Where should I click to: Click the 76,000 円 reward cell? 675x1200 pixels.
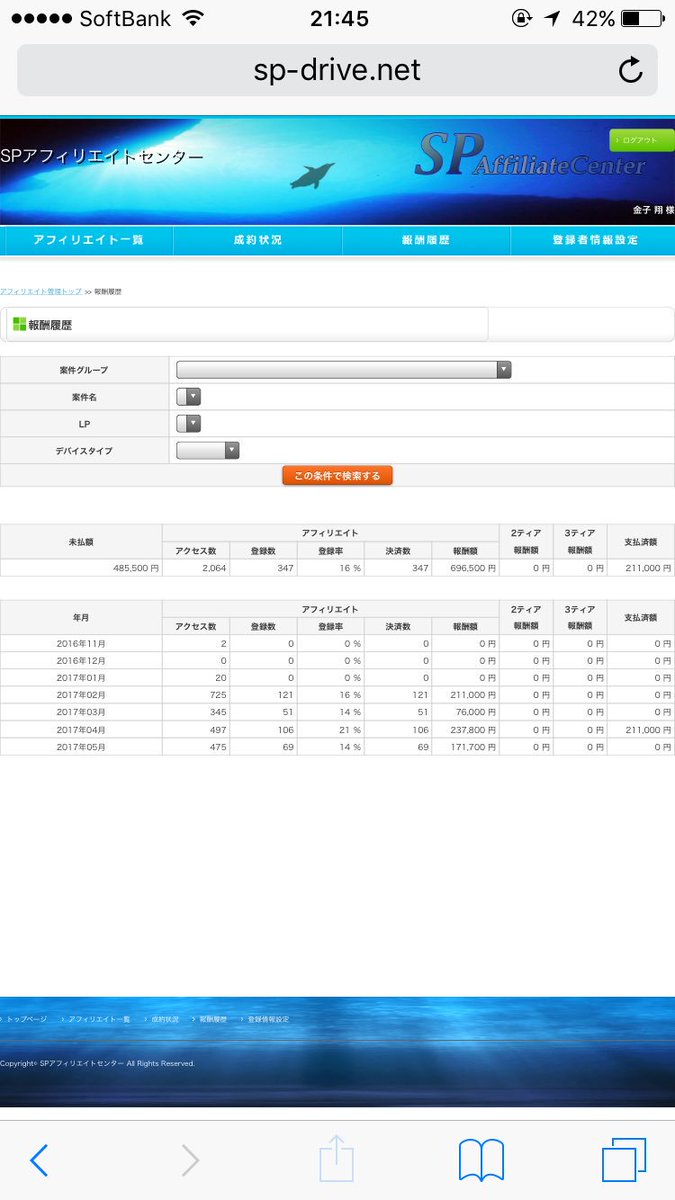465,713
